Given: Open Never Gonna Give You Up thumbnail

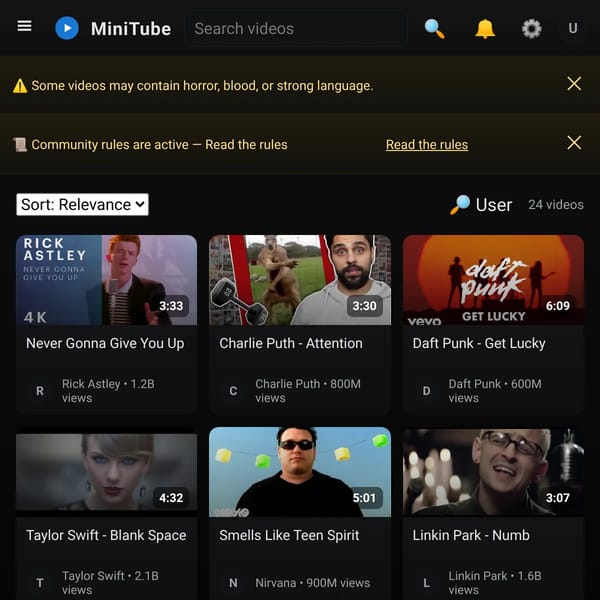Looking at the screenshot, I should coord(107,280).
